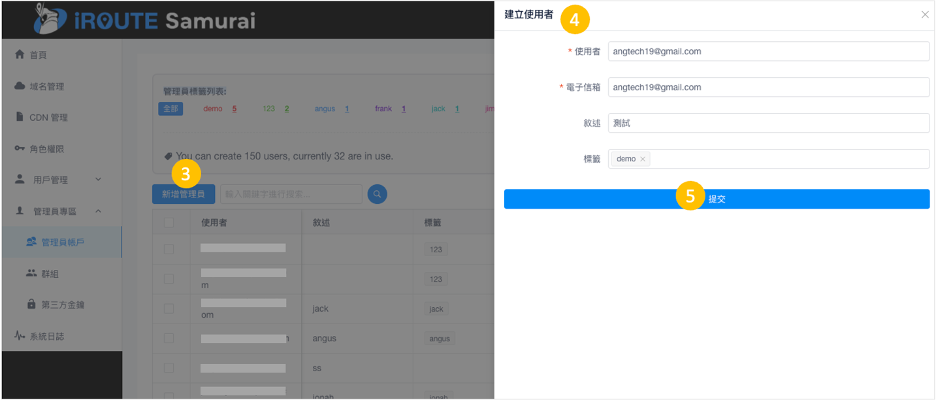Click the 新增管理員 button
The width and height of the screenshot is (936, 400).
pyautogui.click(x=183, y=194)
